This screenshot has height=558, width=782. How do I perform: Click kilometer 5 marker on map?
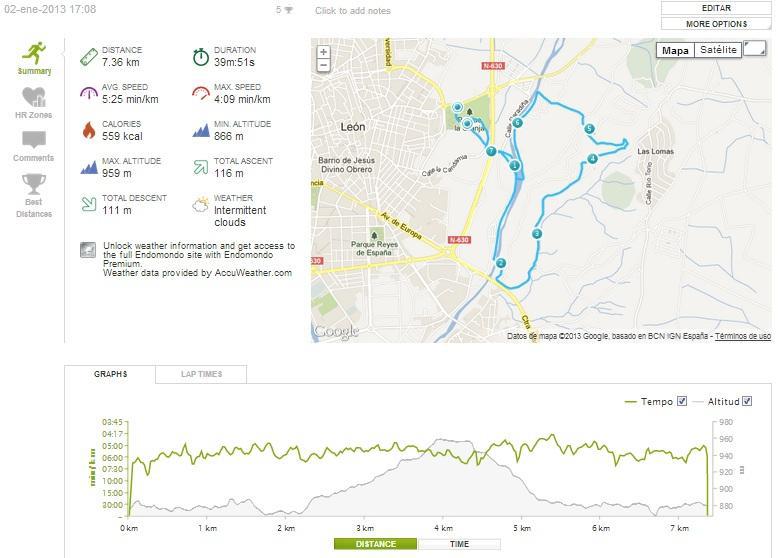[590, 129]
